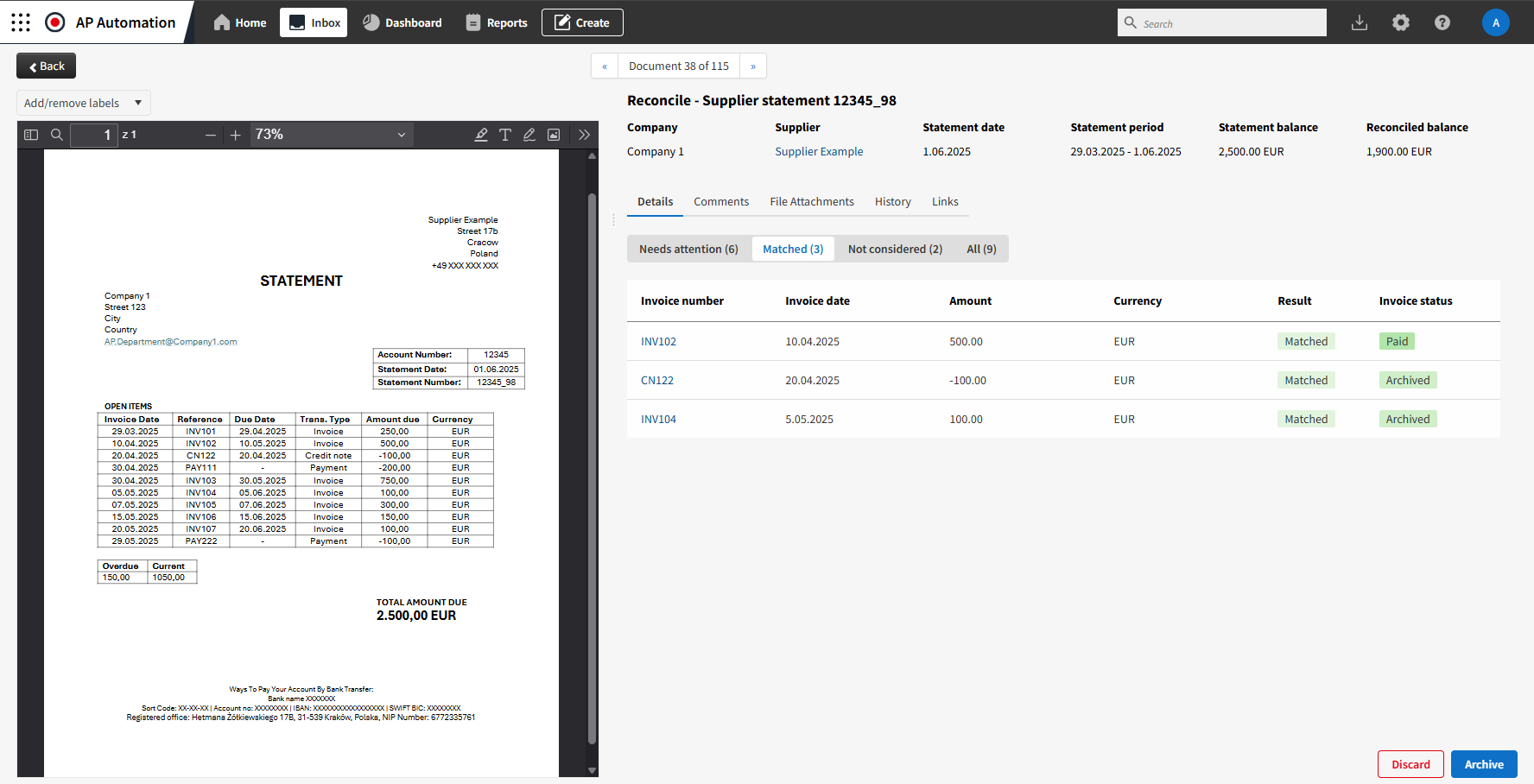The width and height of the screenshot is (1534, 784).
Task: Open find in document search icon
Action: click(x=57, y=135)
